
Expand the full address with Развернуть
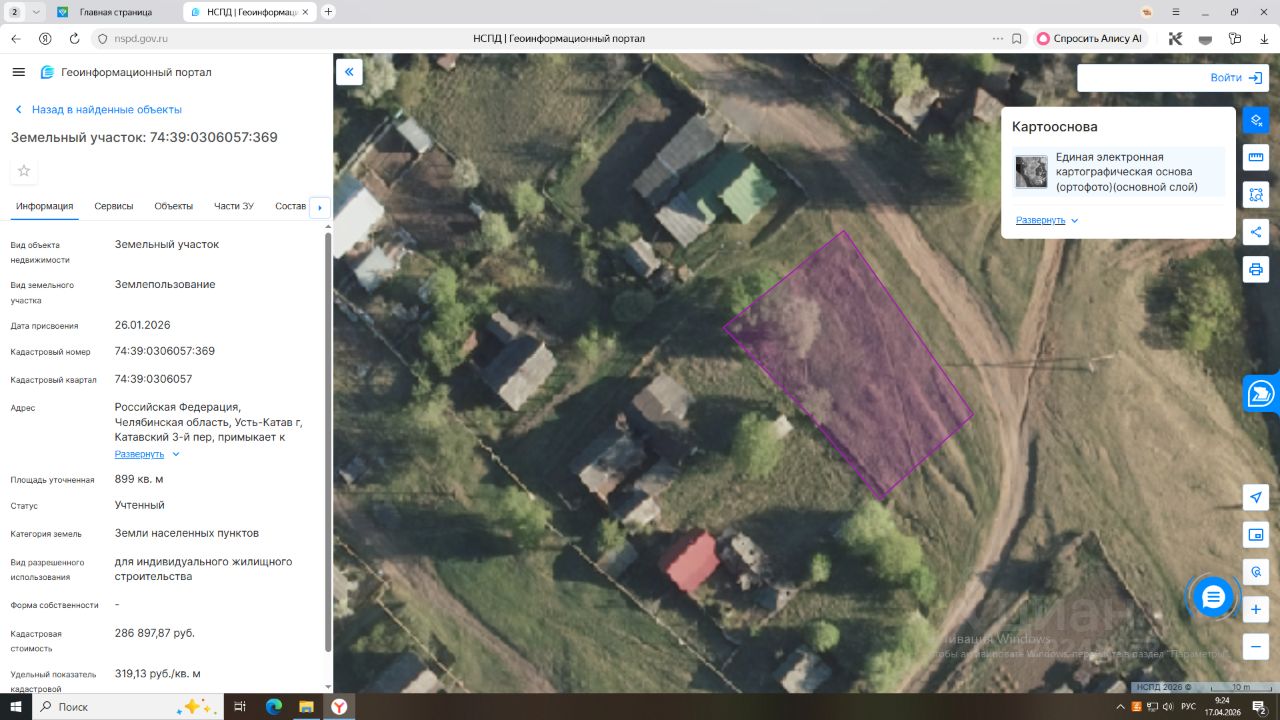click(147, 454)
